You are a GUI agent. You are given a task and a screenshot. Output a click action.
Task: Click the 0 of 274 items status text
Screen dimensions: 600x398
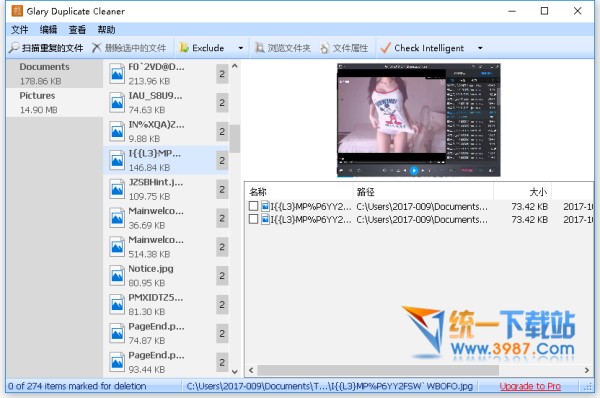click(77, 386)
